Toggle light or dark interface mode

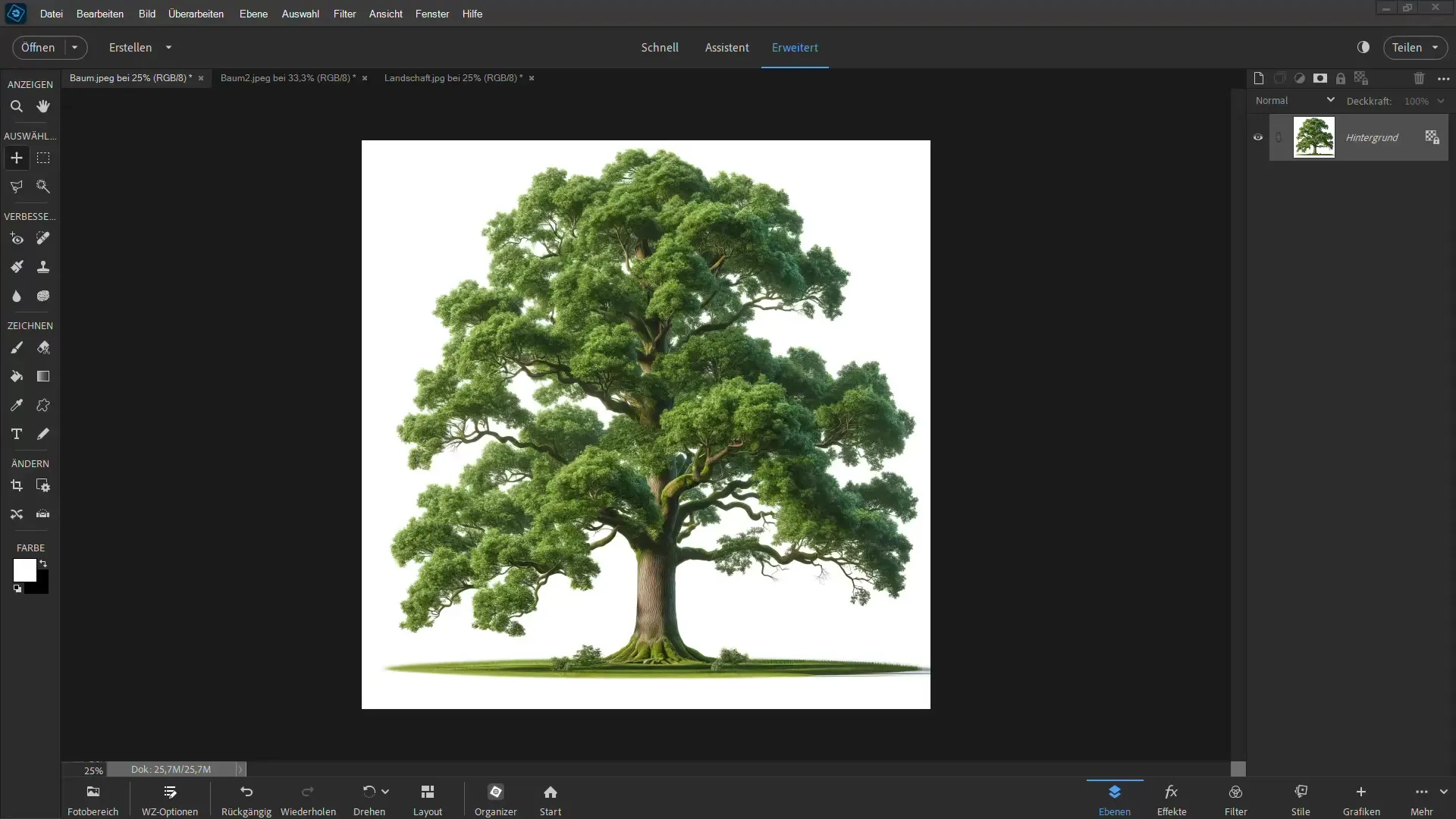[x=1363, y=47]
